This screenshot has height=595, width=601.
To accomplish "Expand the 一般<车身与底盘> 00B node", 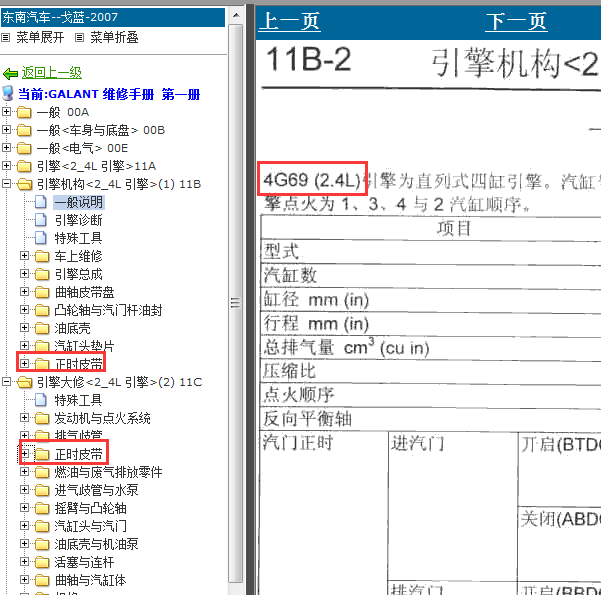I will click(x=6, y=130).
